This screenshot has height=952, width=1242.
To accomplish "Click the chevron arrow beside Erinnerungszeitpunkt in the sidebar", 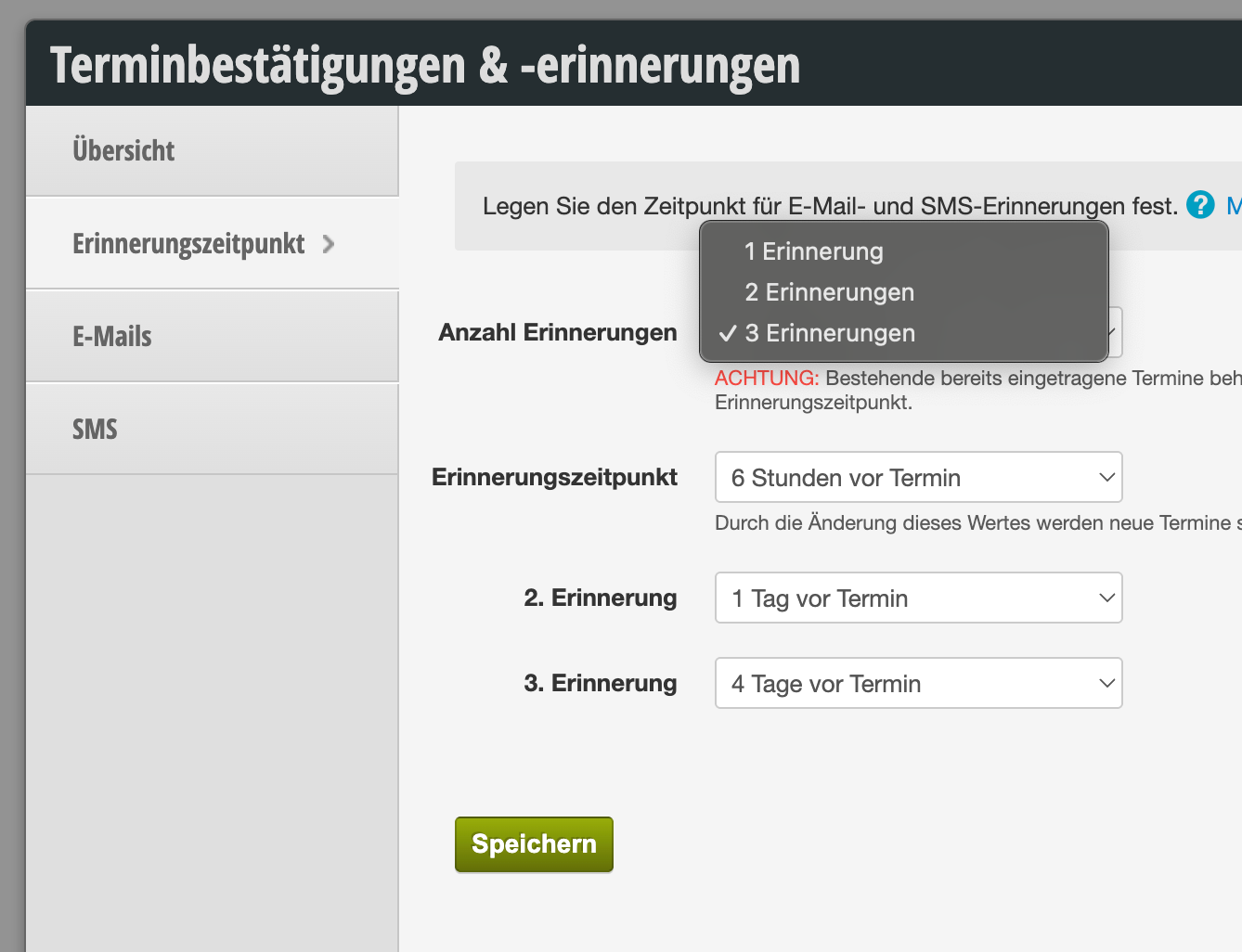I will click(x=328, y=244).
